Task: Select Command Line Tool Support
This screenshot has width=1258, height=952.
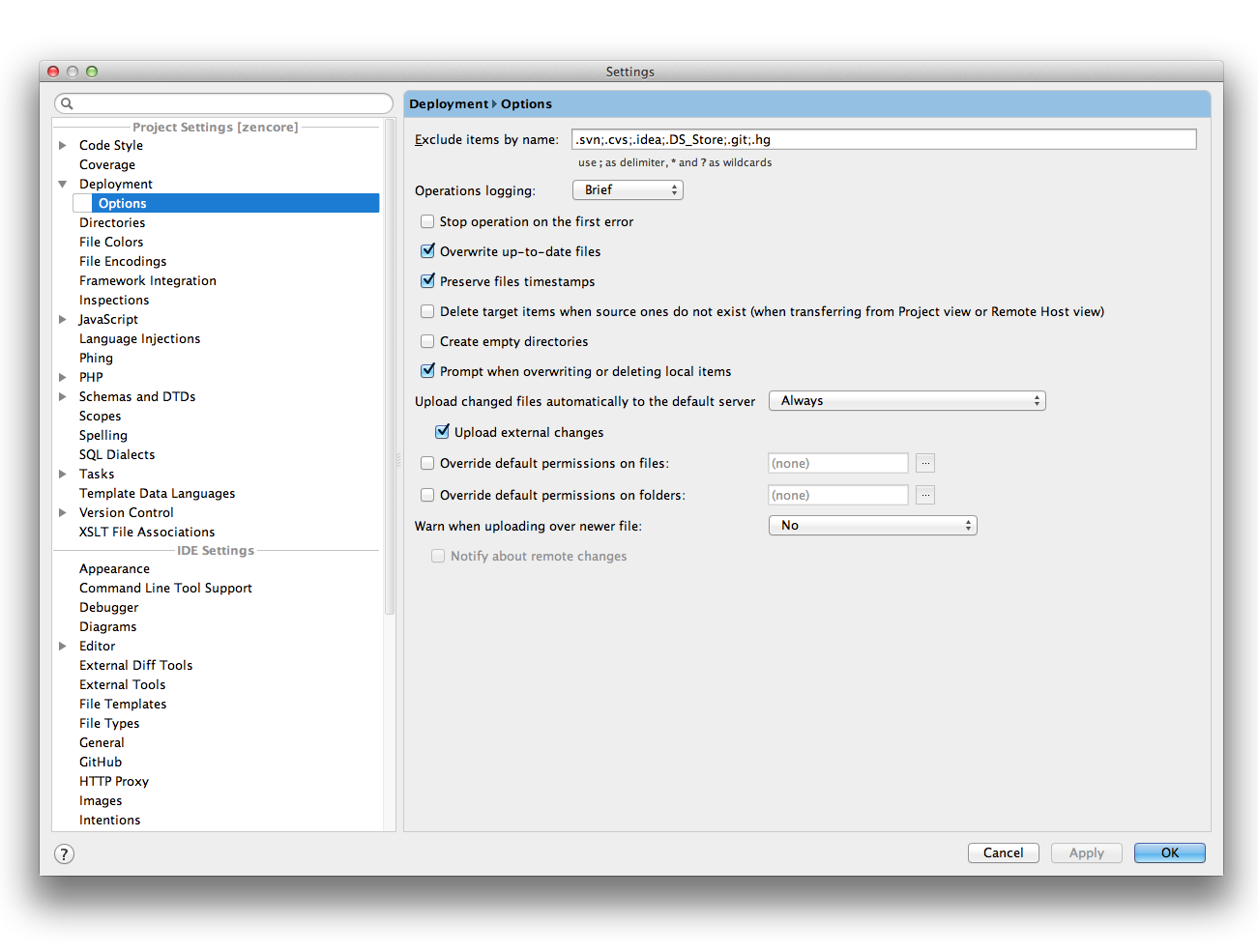Action: [x=165, y=588]
